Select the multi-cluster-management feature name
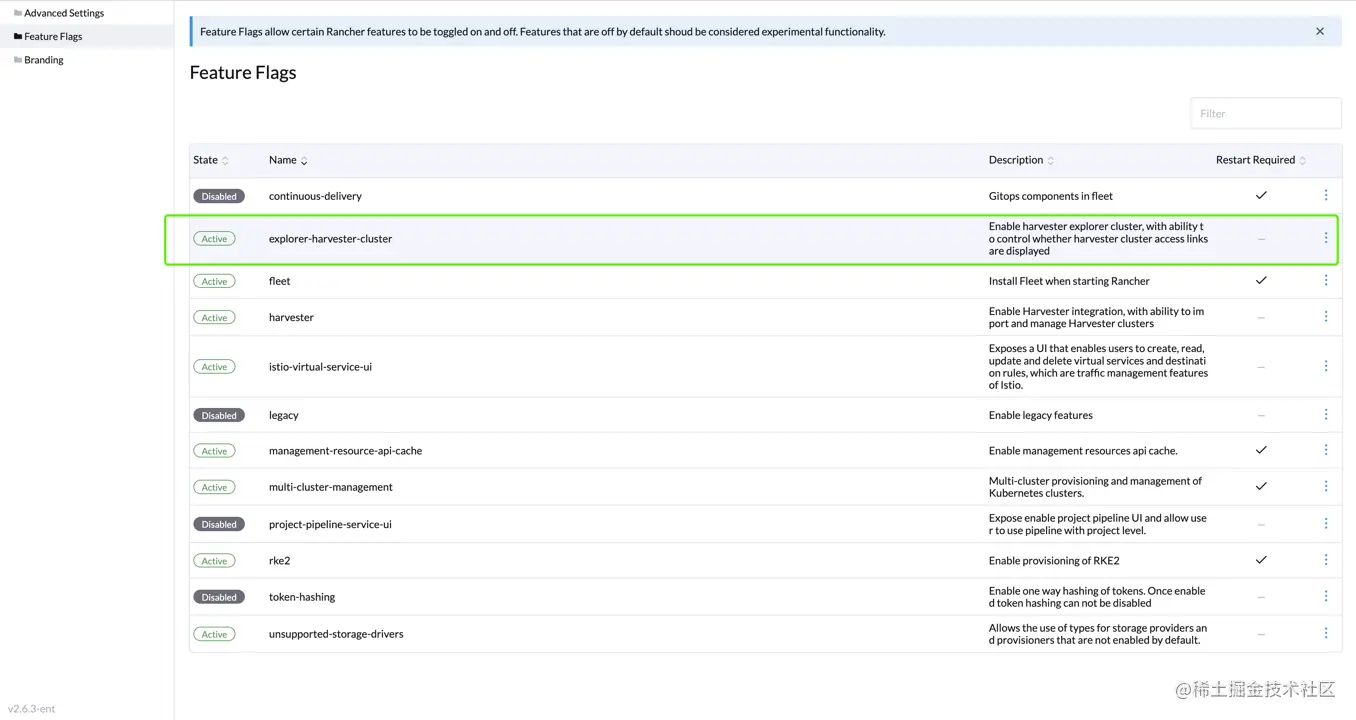The width and height of the screenshot is (1356, 720). (331, 487)
